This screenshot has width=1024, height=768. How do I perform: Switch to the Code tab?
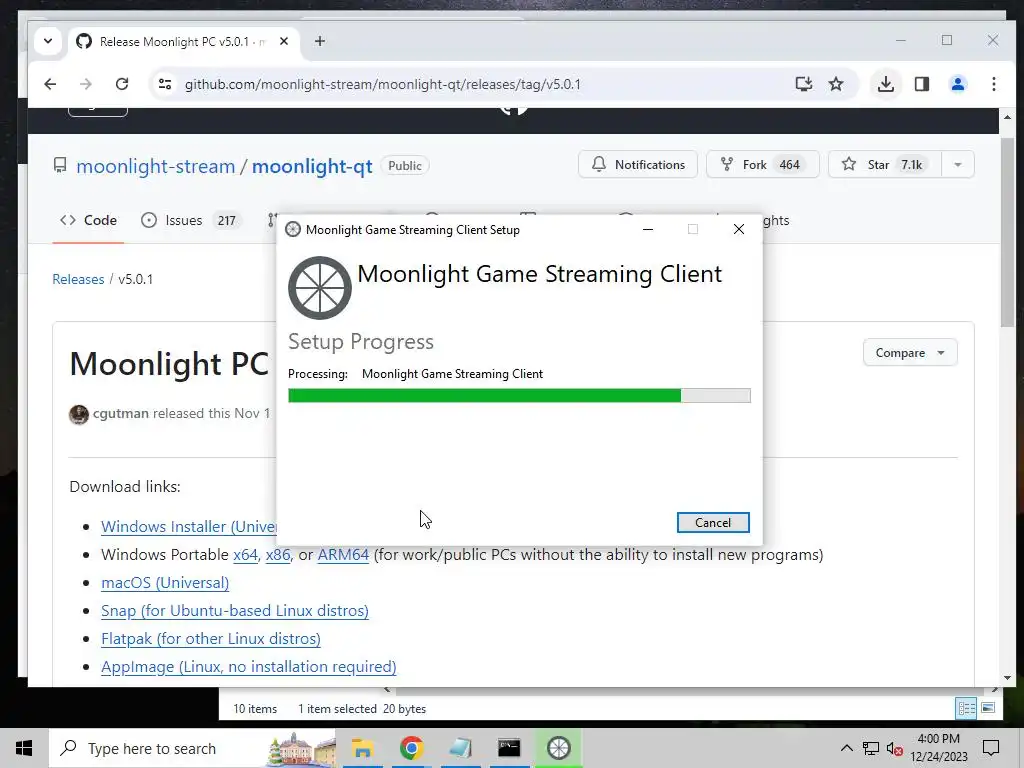pos(88,220)
